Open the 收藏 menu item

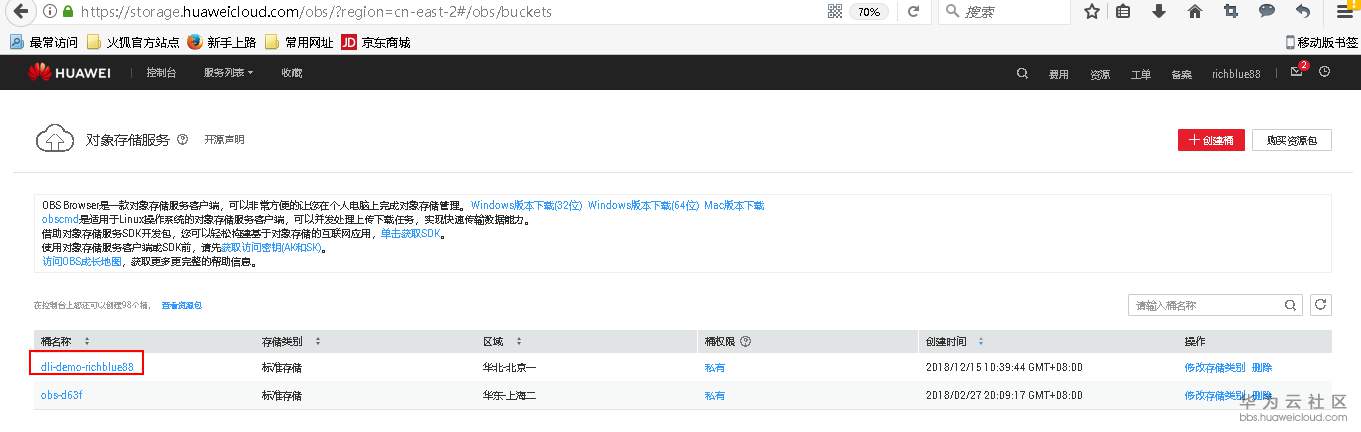click(x=291, y=73)
